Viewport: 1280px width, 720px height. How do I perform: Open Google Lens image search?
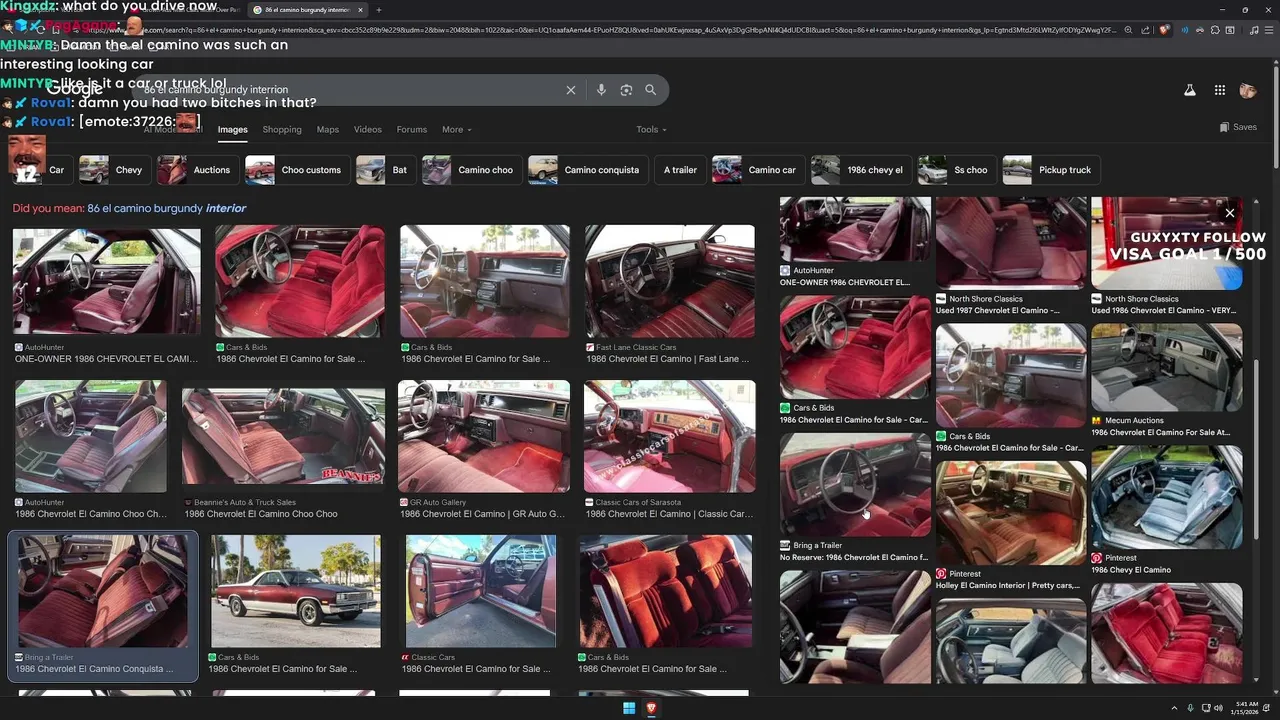point(626,90)
